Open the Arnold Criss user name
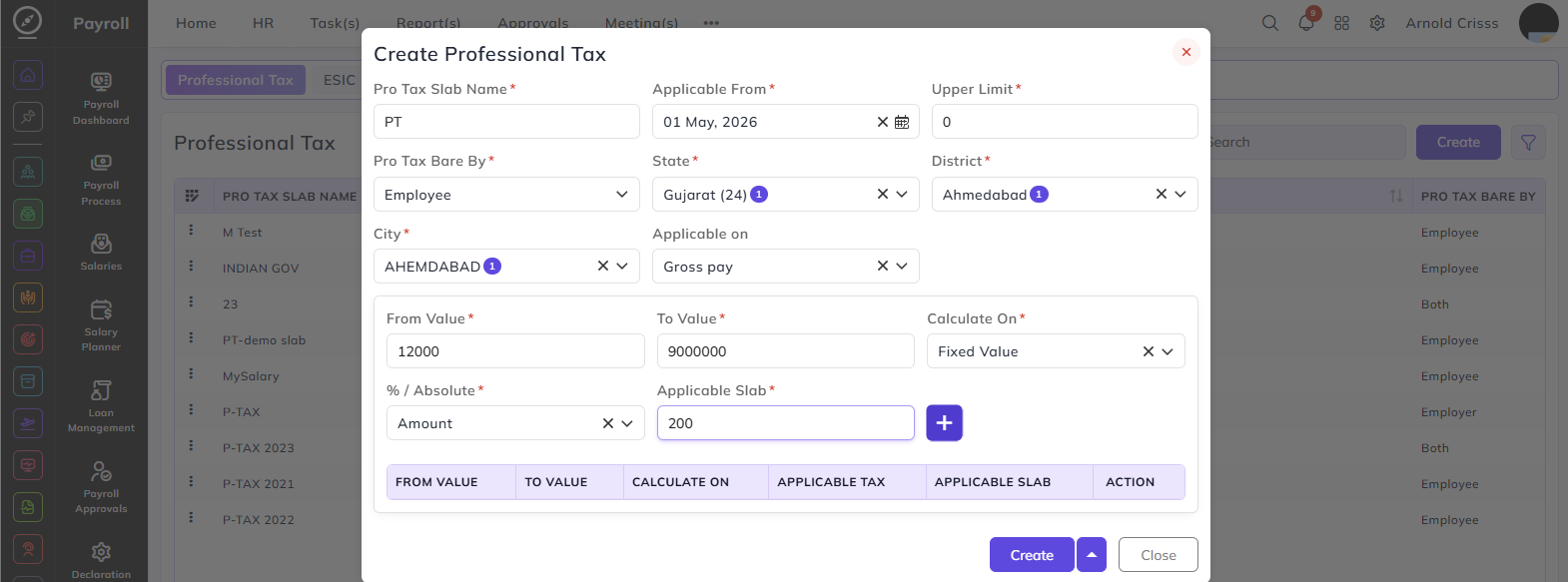Image resolution: width=1568 pixels, height=582 pixels. [1452, 23]
